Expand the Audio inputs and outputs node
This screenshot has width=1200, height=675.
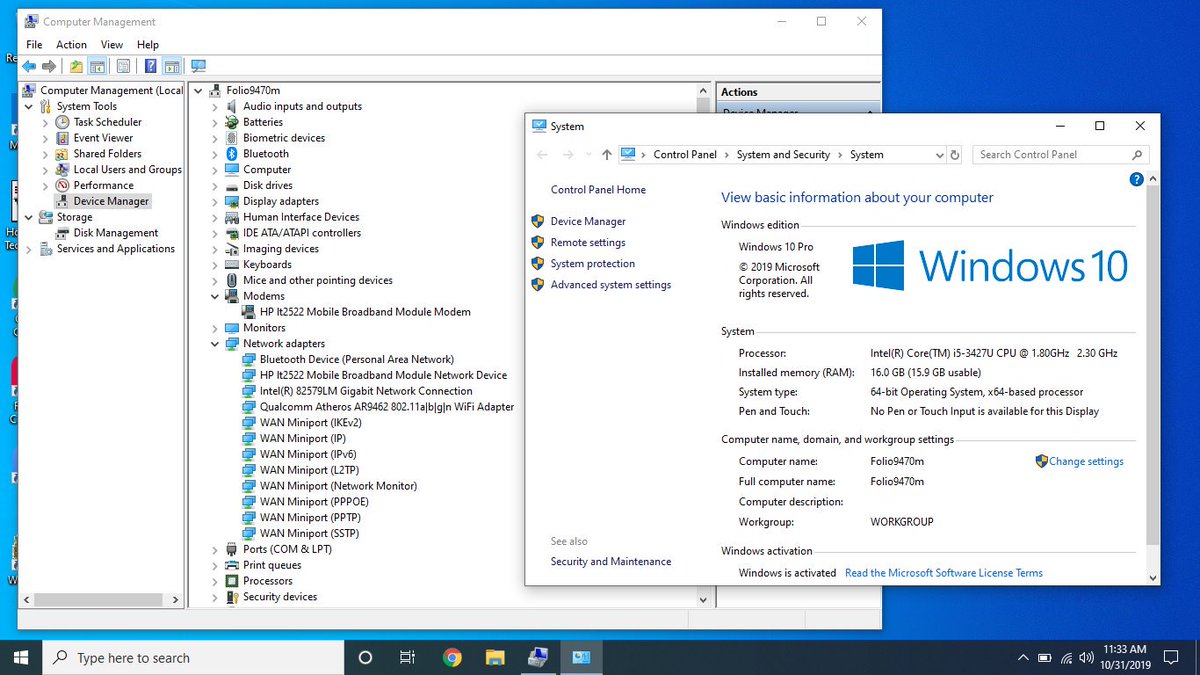[215, 106]
